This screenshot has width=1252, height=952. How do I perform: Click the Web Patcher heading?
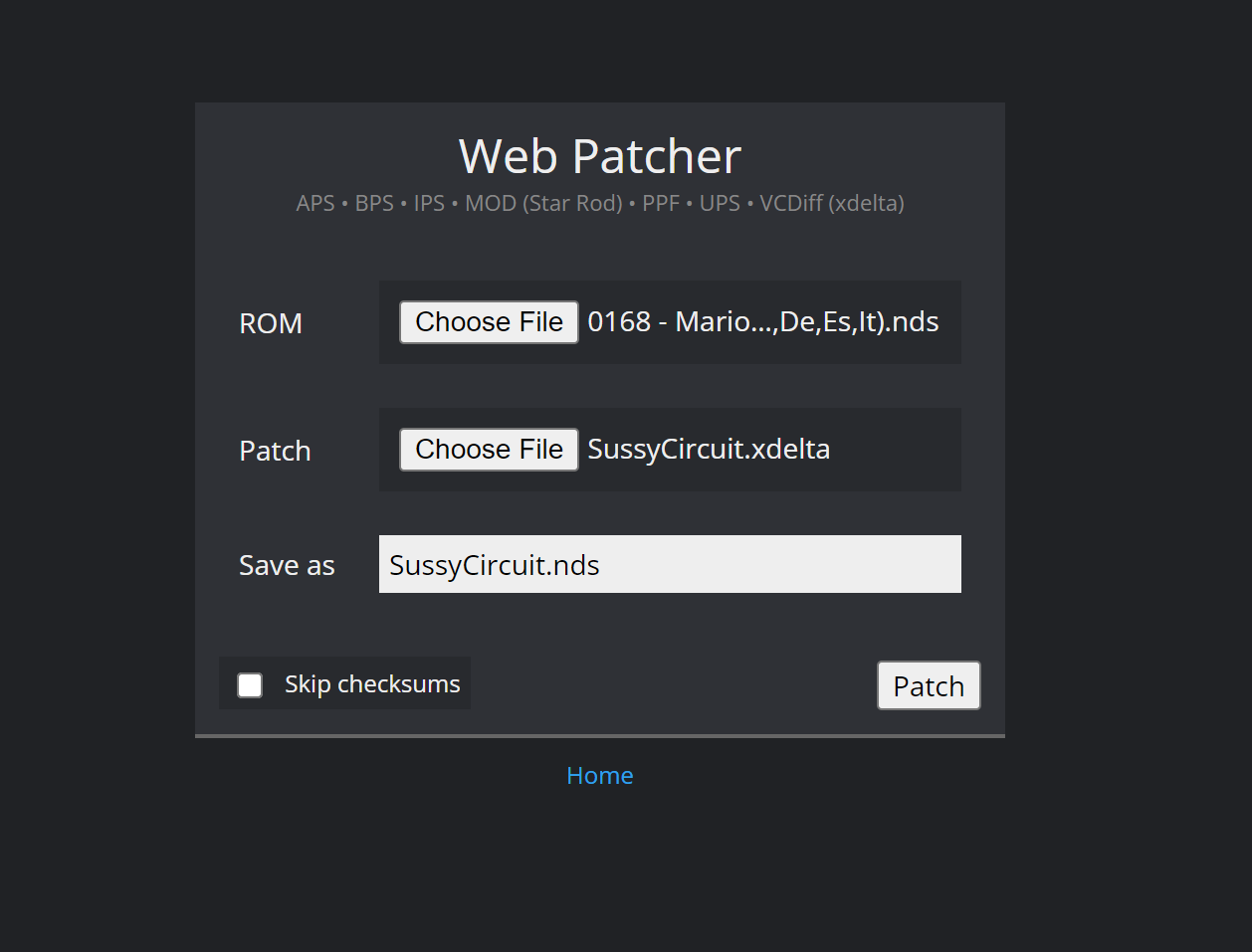tap(599, 156)
